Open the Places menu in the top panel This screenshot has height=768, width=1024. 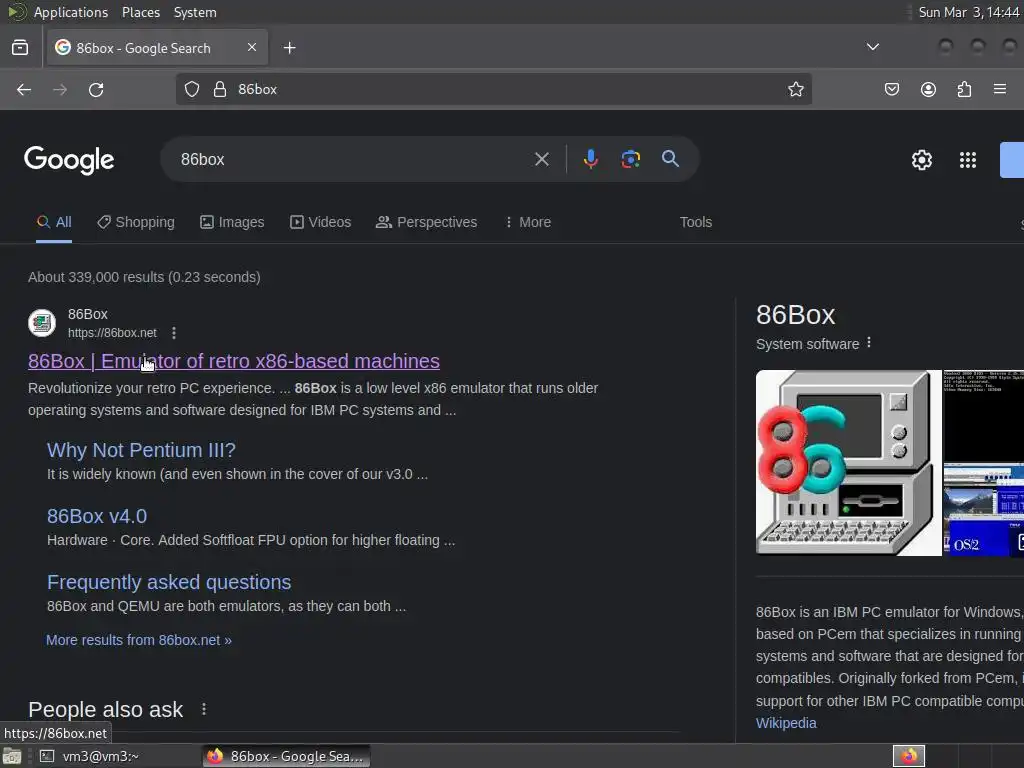pyautogui.click(x=140, y=12)
